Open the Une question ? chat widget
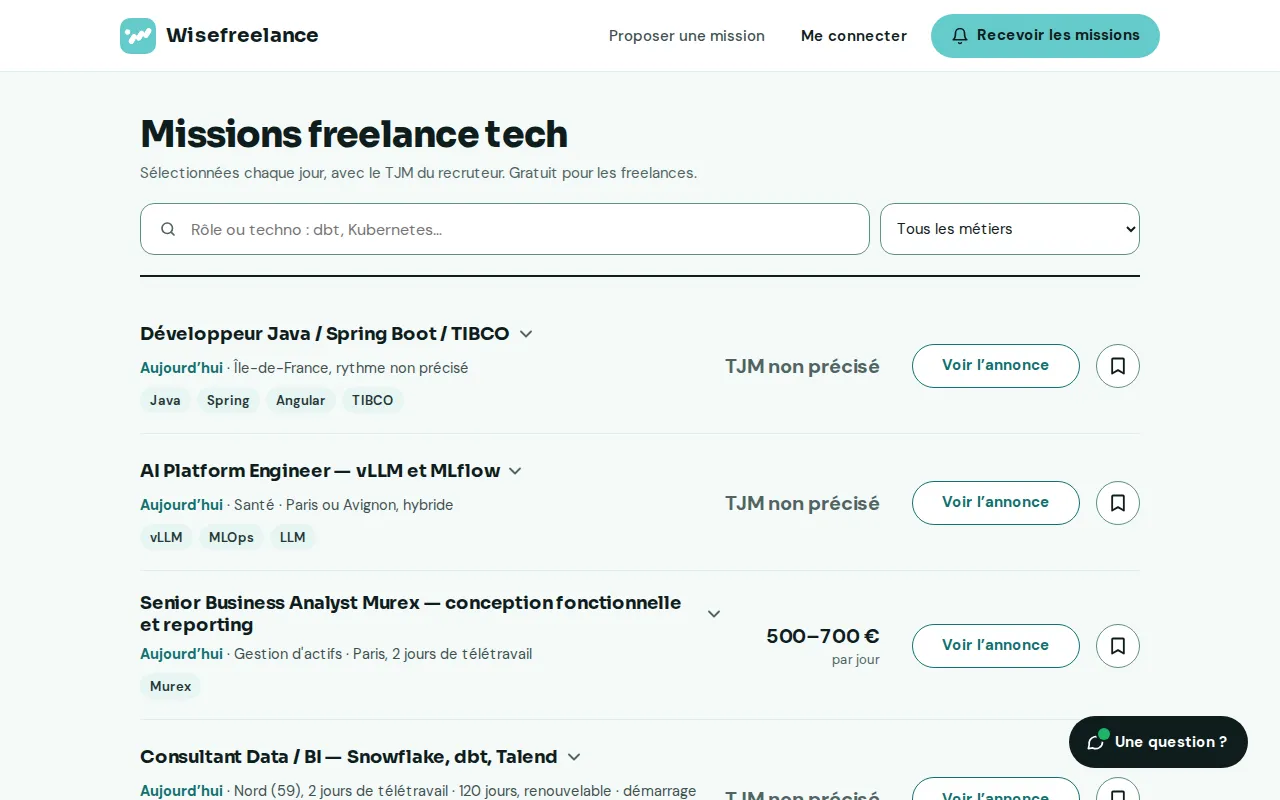Image resolution: width=1280 pixels, height=800 pixels. click(1158, 742)
